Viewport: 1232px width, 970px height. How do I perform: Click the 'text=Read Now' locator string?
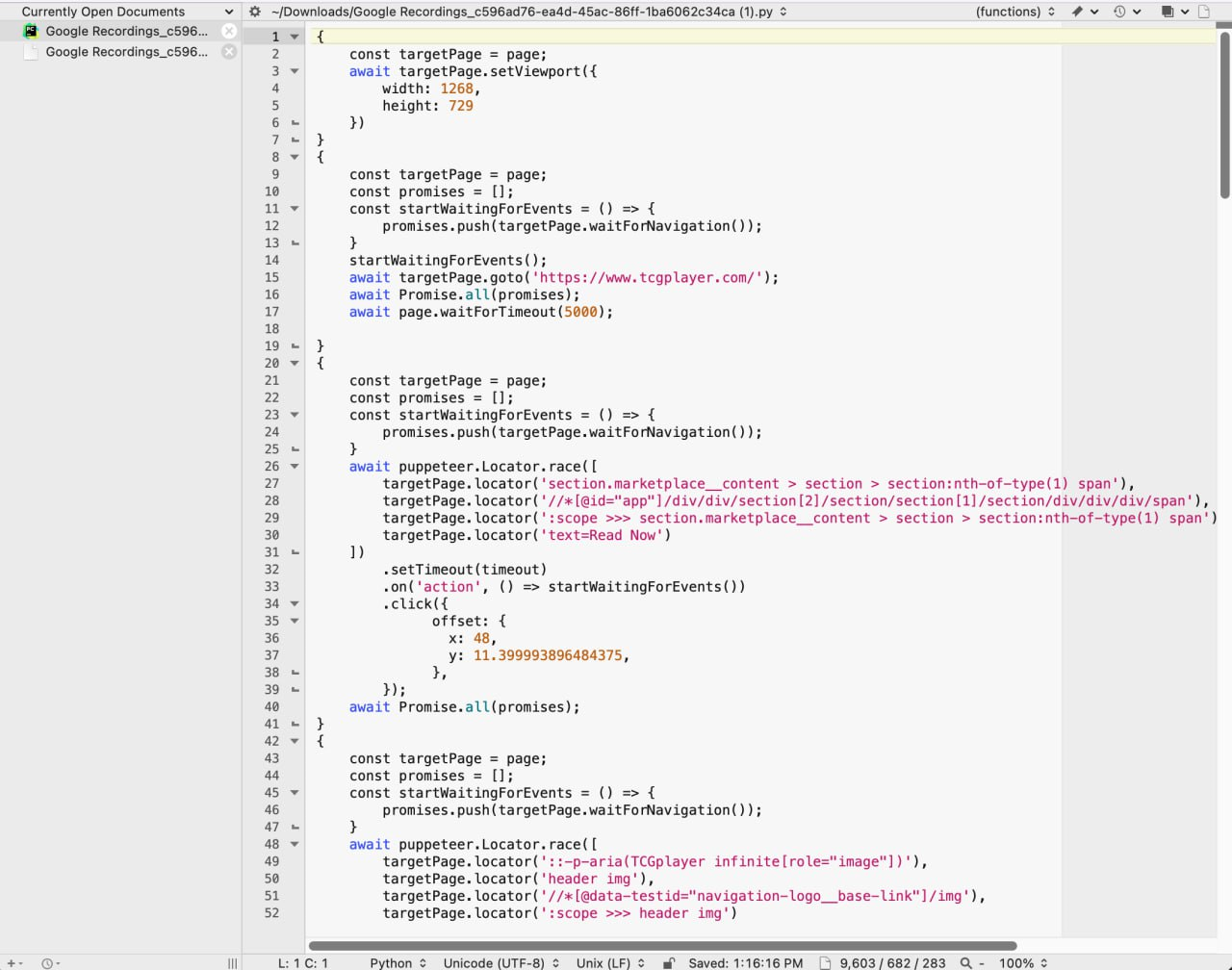pos(602,535)
